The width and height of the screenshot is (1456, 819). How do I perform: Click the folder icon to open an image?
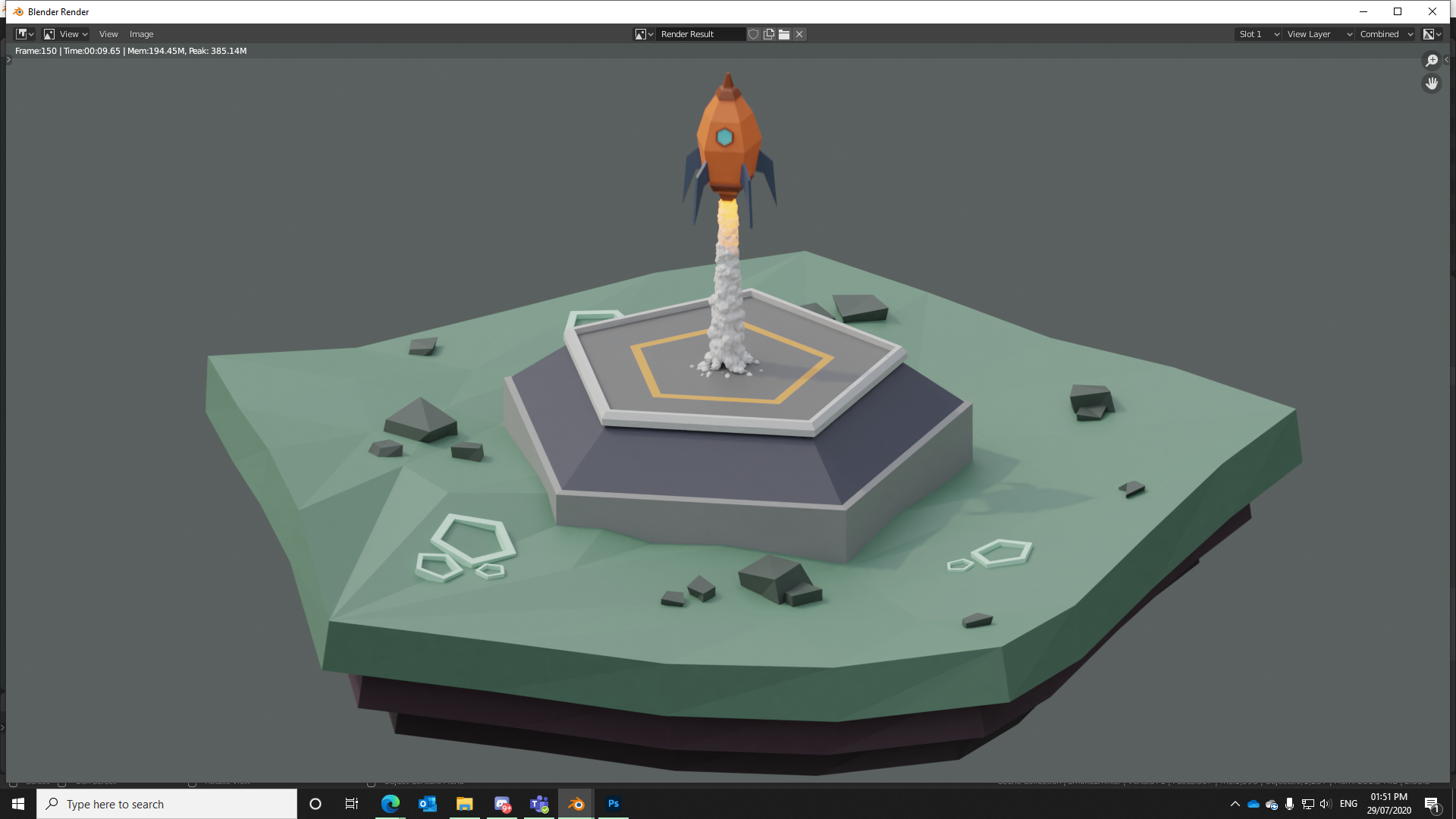coord(783,34)
